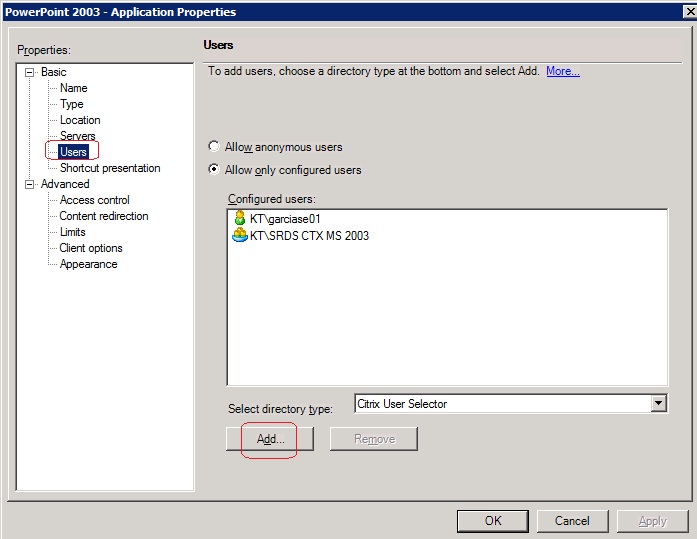Open the More... help link
This screenshot has height=539, width=697.
tap(562, 71)
